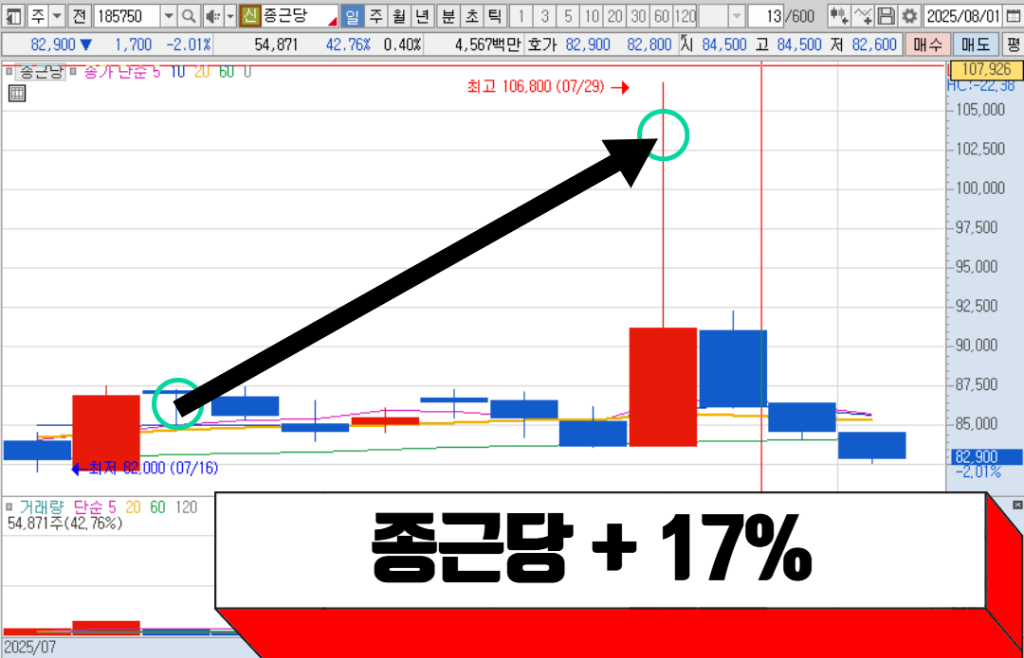Select the 20 interval button
This screenshot has width=1024, height=658.
(615, 16)
